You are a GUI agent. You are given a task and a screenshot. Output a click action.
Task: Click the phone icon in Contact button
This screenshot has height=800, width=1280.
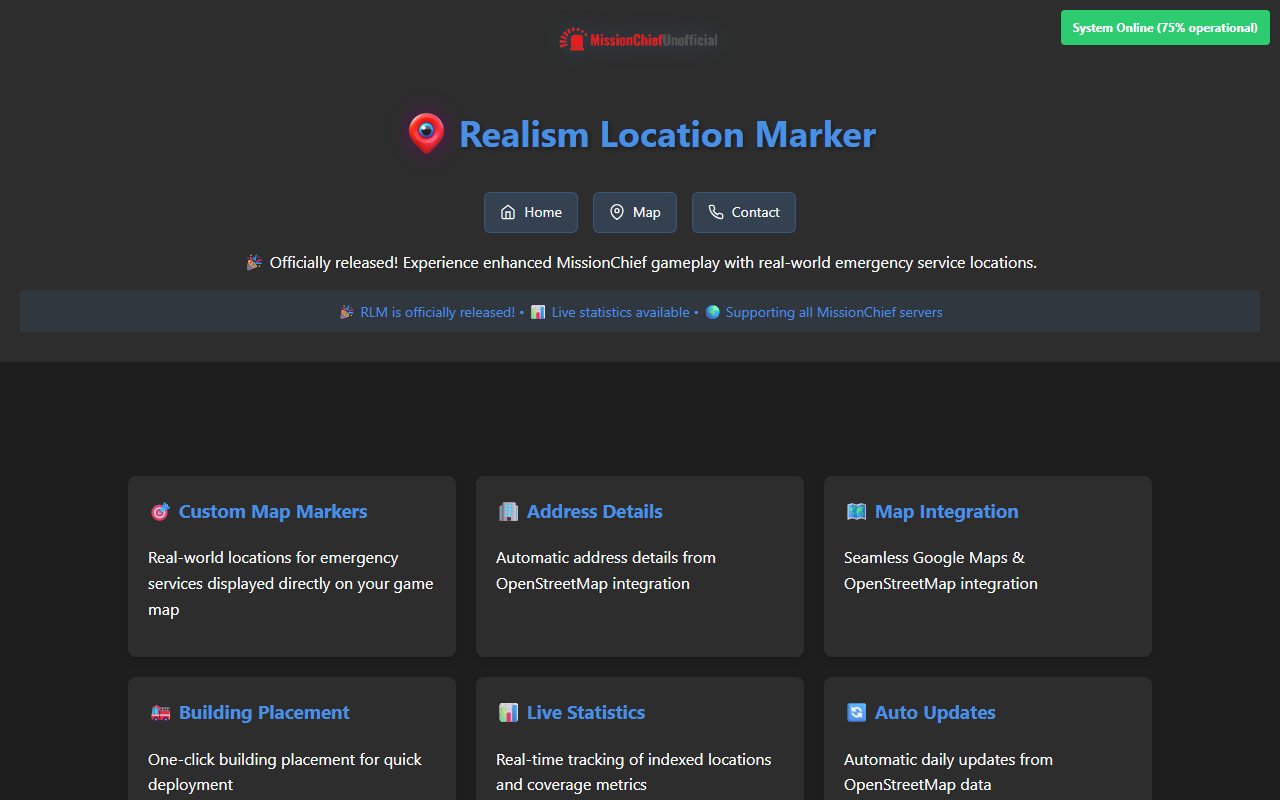click(x=716, y=212)
